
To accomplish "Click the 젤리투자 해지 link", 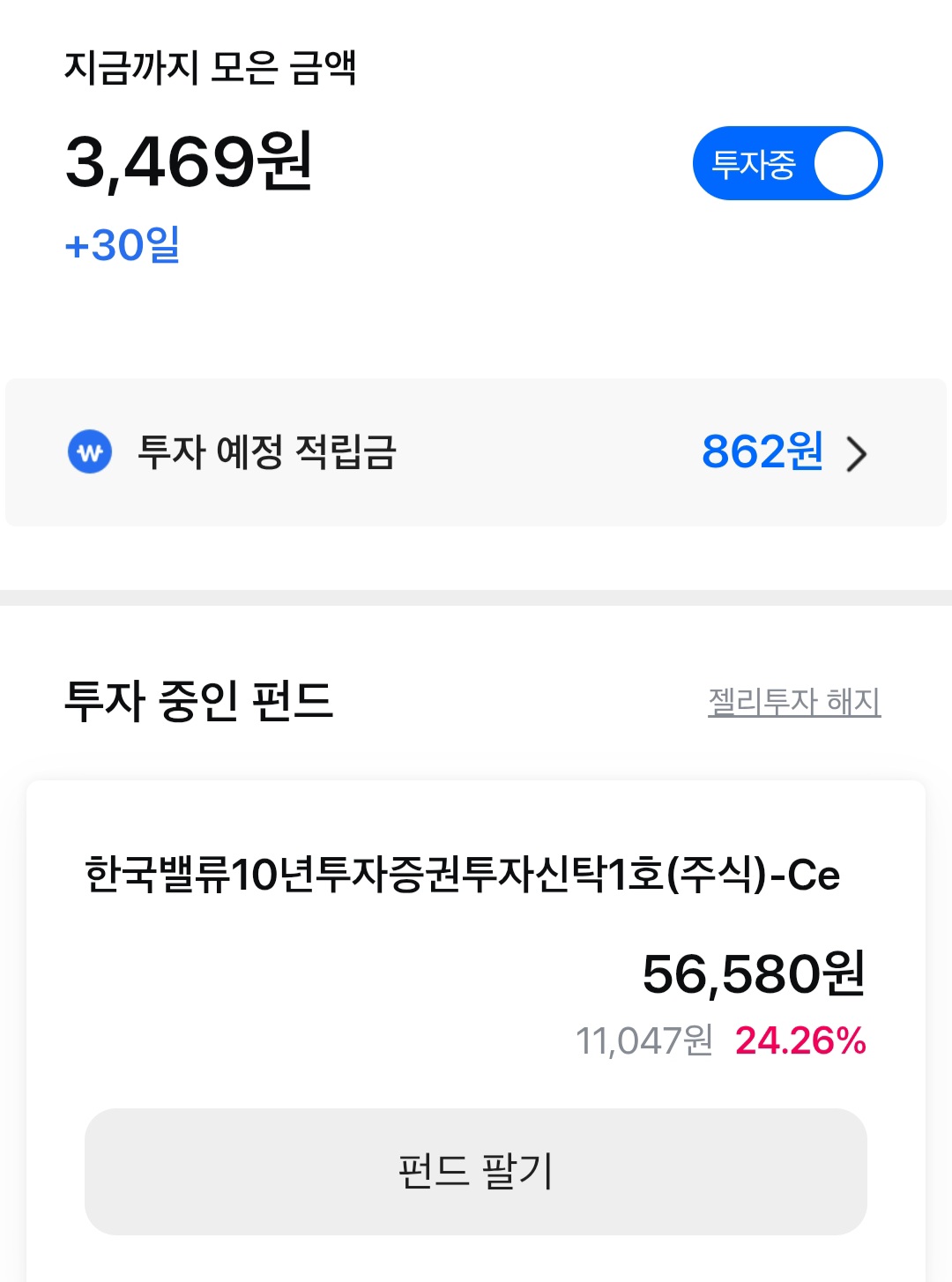I will pos(794,702).
